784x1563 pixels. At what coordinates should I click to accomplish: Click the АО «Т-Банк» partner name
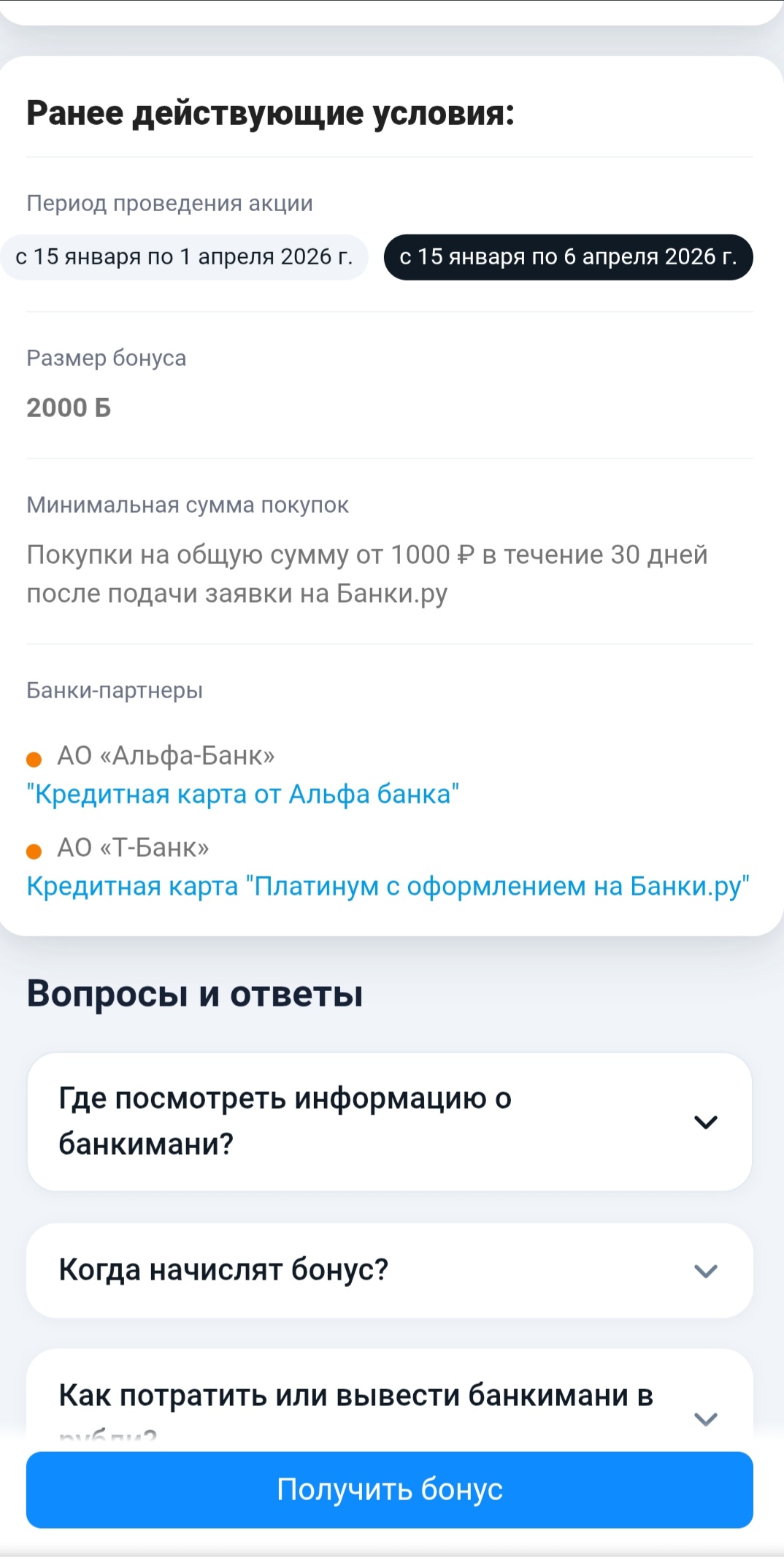tap(133, 847)
